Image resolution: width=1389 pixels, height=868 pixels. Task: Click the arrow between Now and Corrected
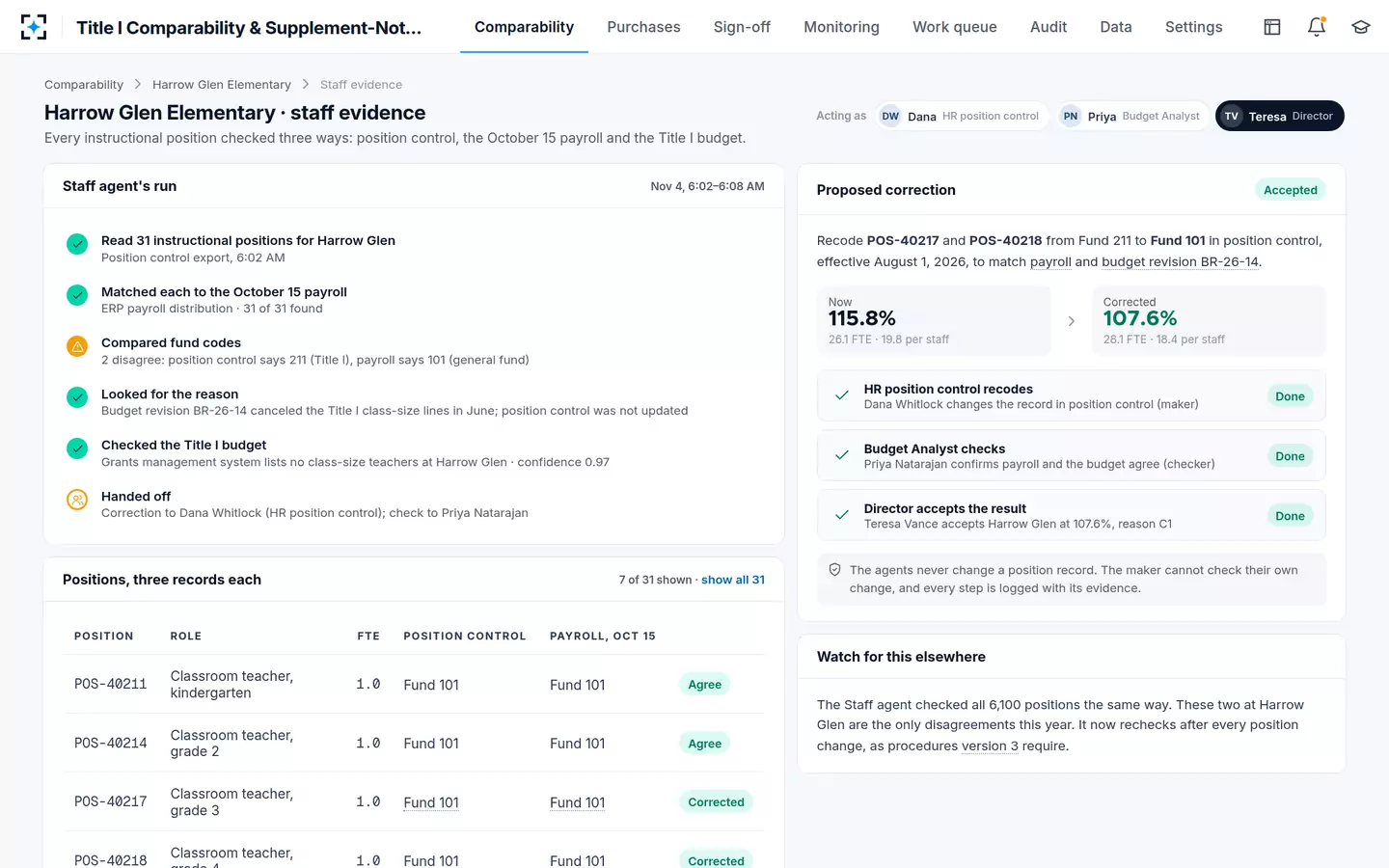click(x=1072, y=321)
